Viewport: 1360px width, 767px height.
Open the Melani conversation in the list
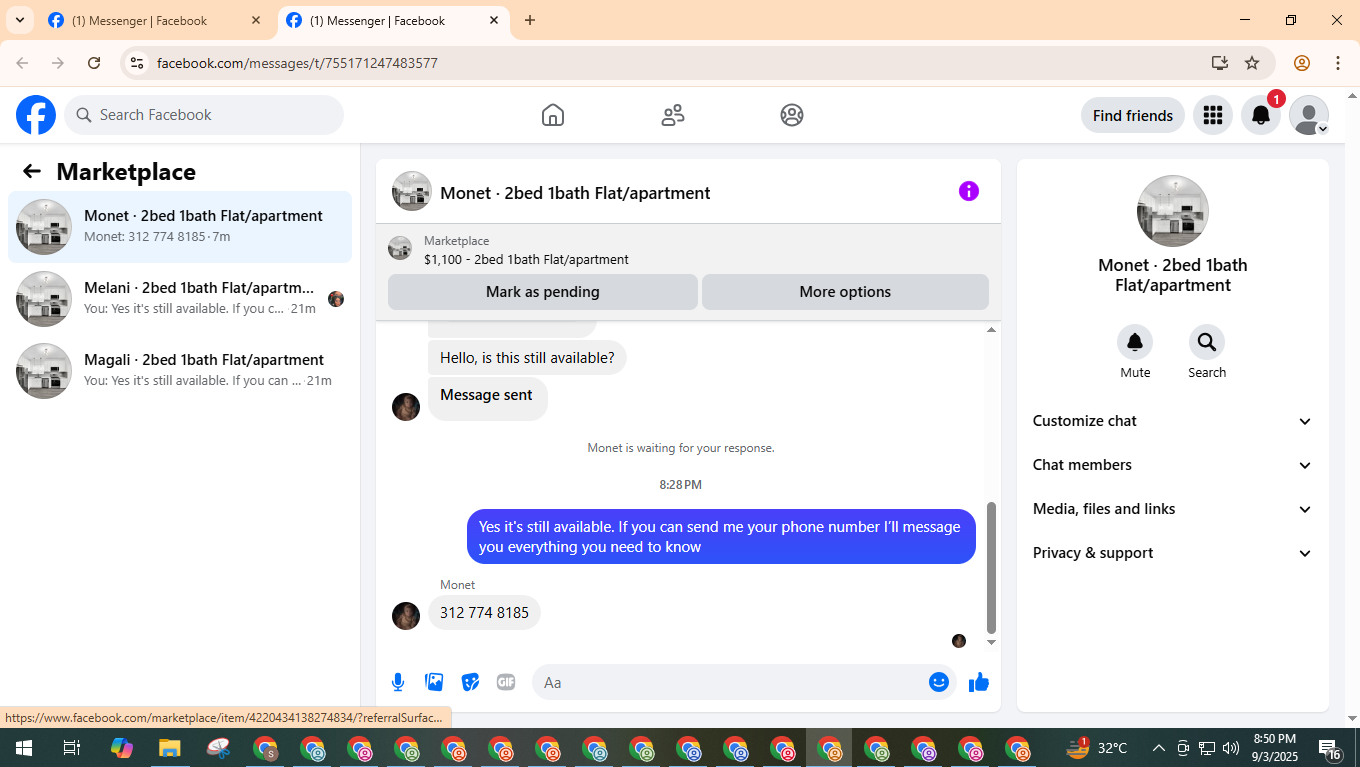[180, 299]
